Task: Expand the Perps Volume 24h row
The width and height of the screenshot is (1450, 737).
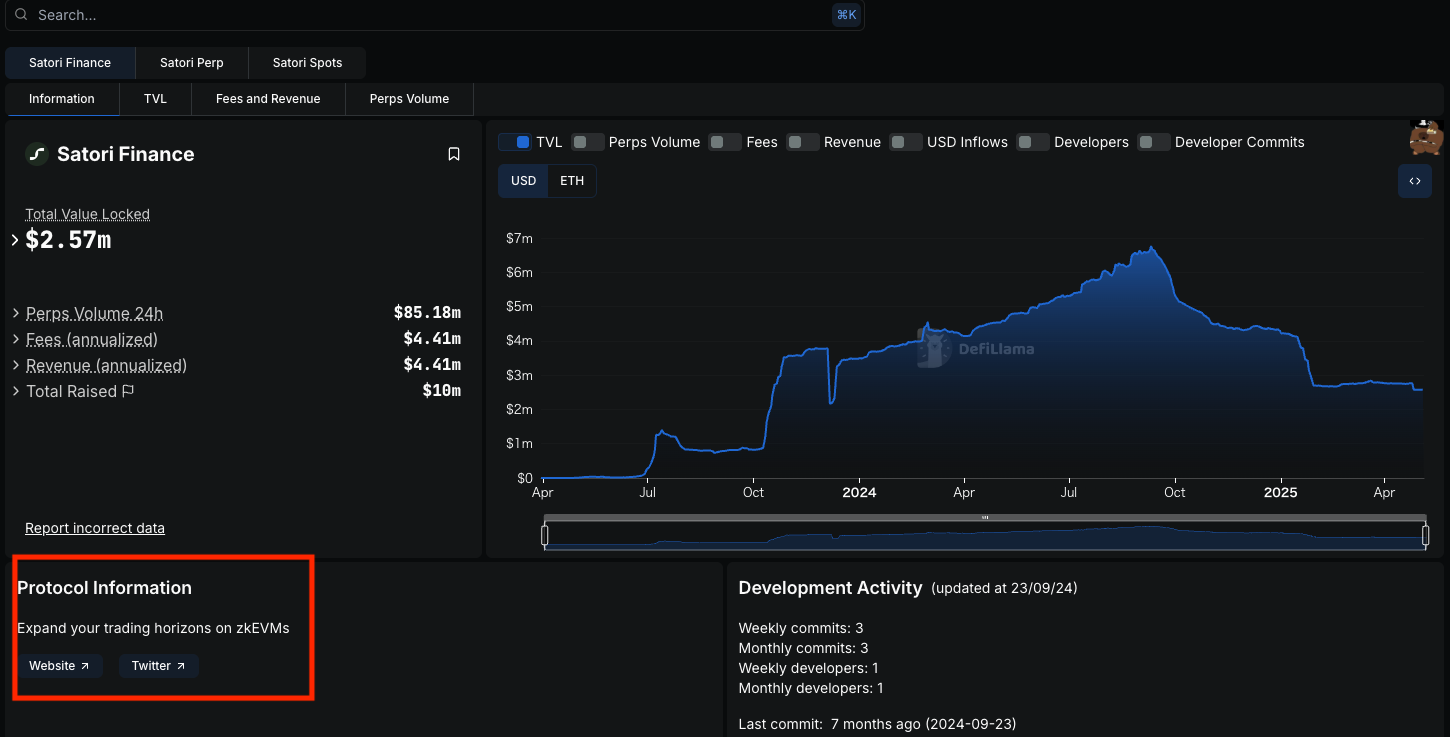Action: pos(16,313)
